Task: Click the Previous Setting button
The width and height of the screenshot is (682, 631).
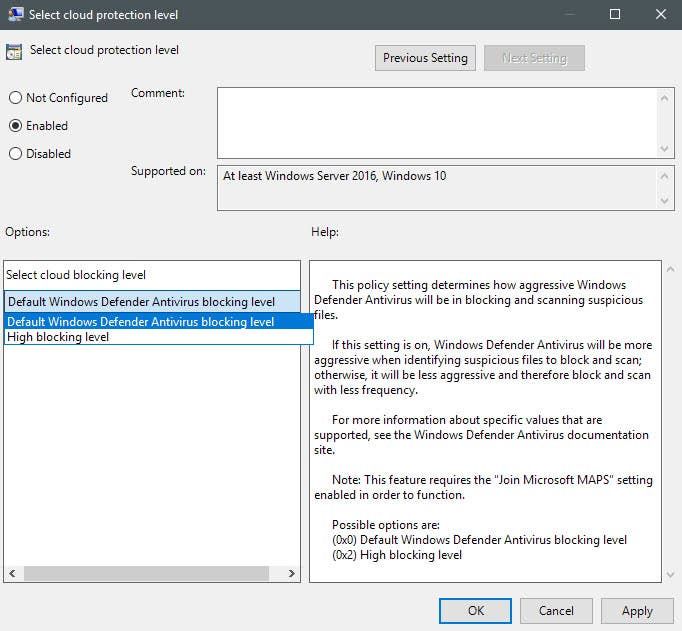Action: [x=425, y=58]
